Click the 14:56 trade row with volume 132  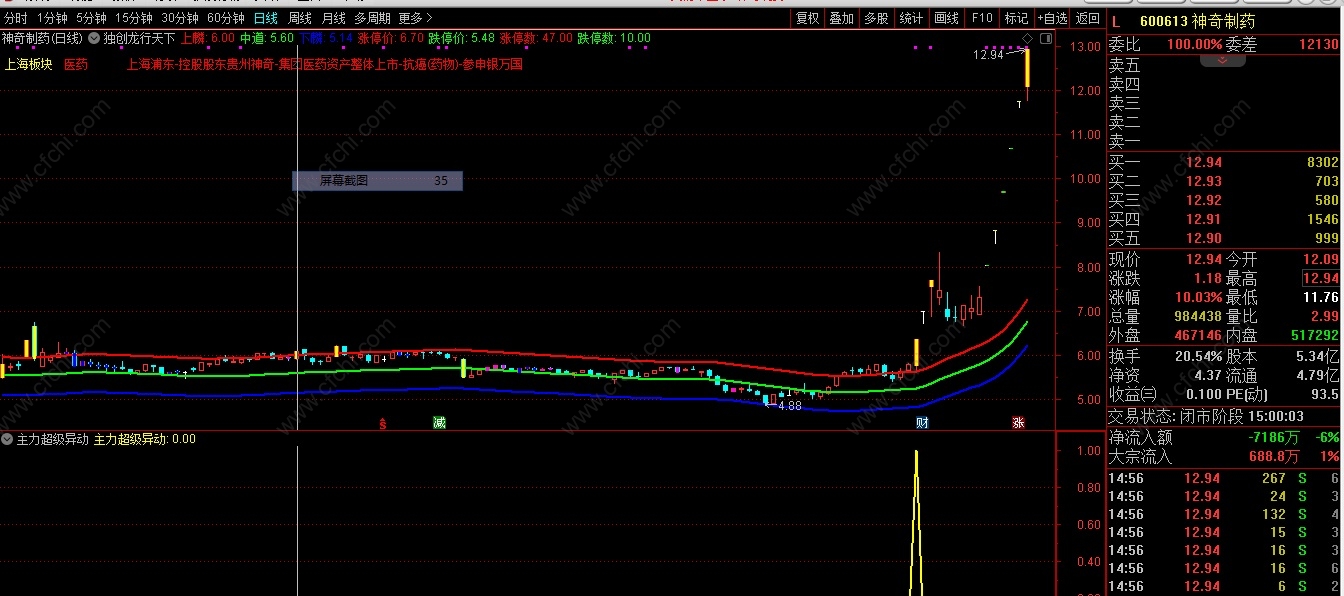1224,514
